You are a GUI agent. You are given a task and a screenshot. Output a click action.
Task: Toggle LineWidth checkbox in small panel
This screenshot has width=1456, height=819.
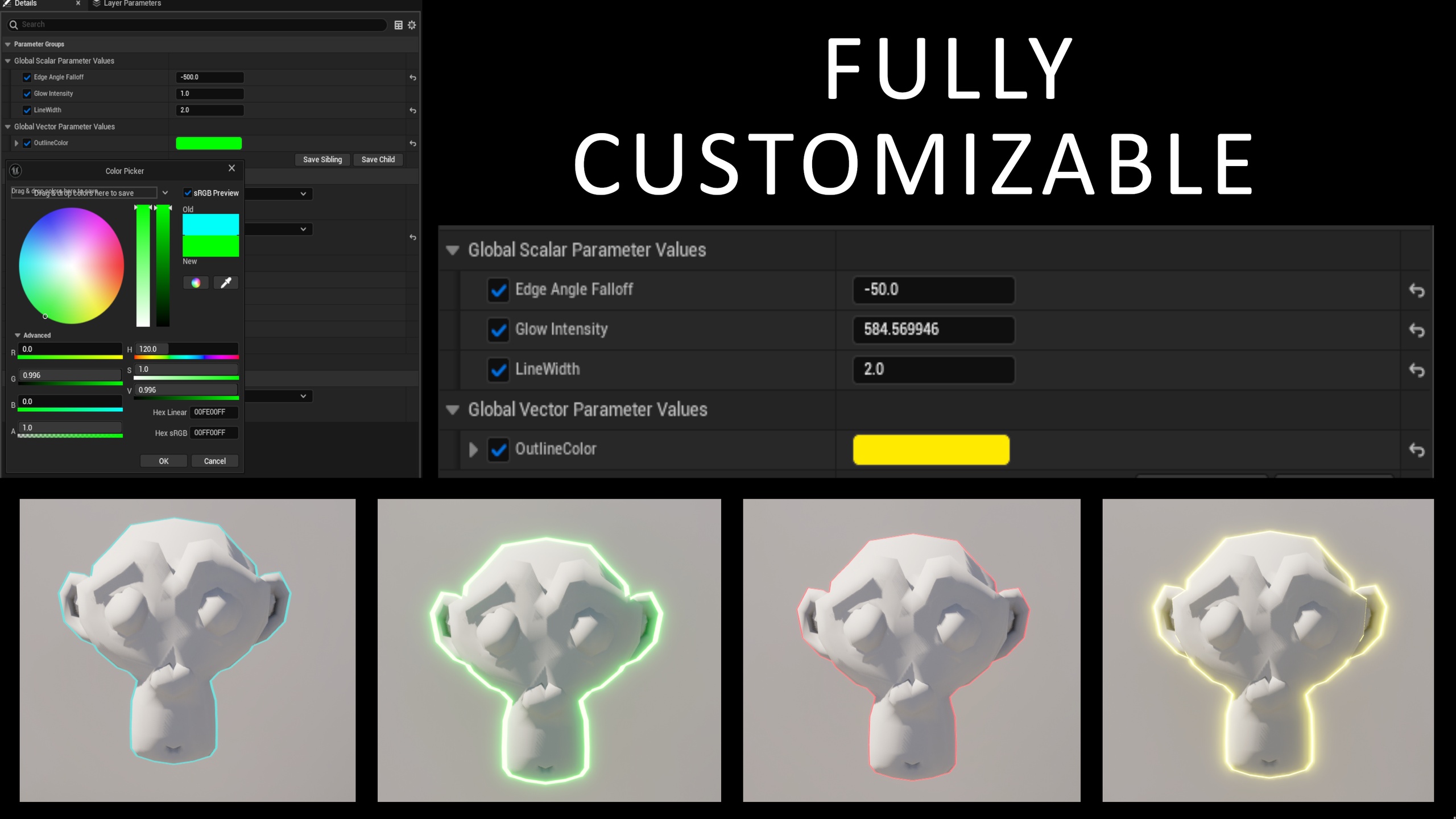pyautogui.click(x=27, y=110)
